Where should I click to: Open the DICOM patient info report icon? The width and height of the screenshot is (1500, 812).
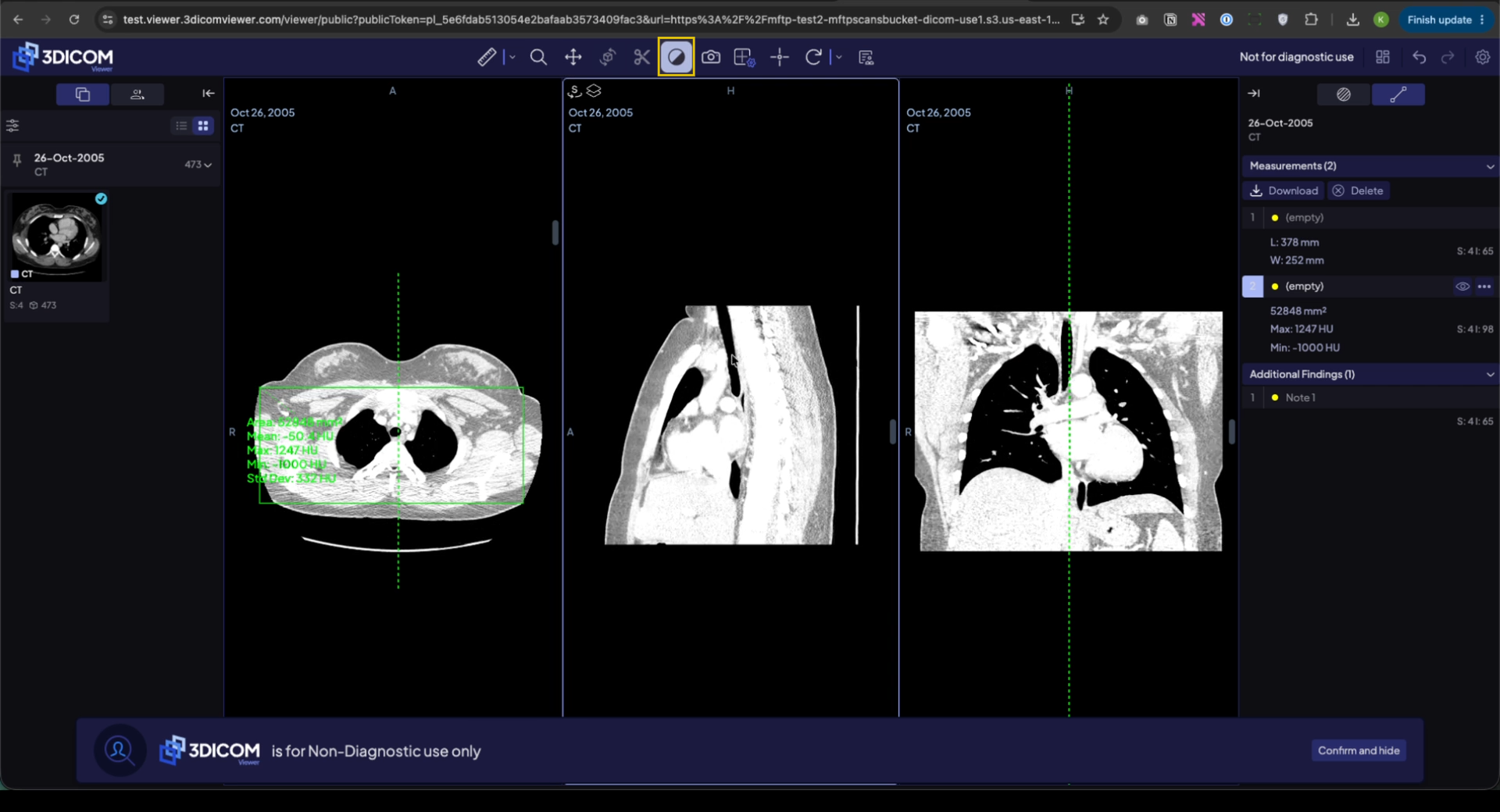(x=866, y=57)
